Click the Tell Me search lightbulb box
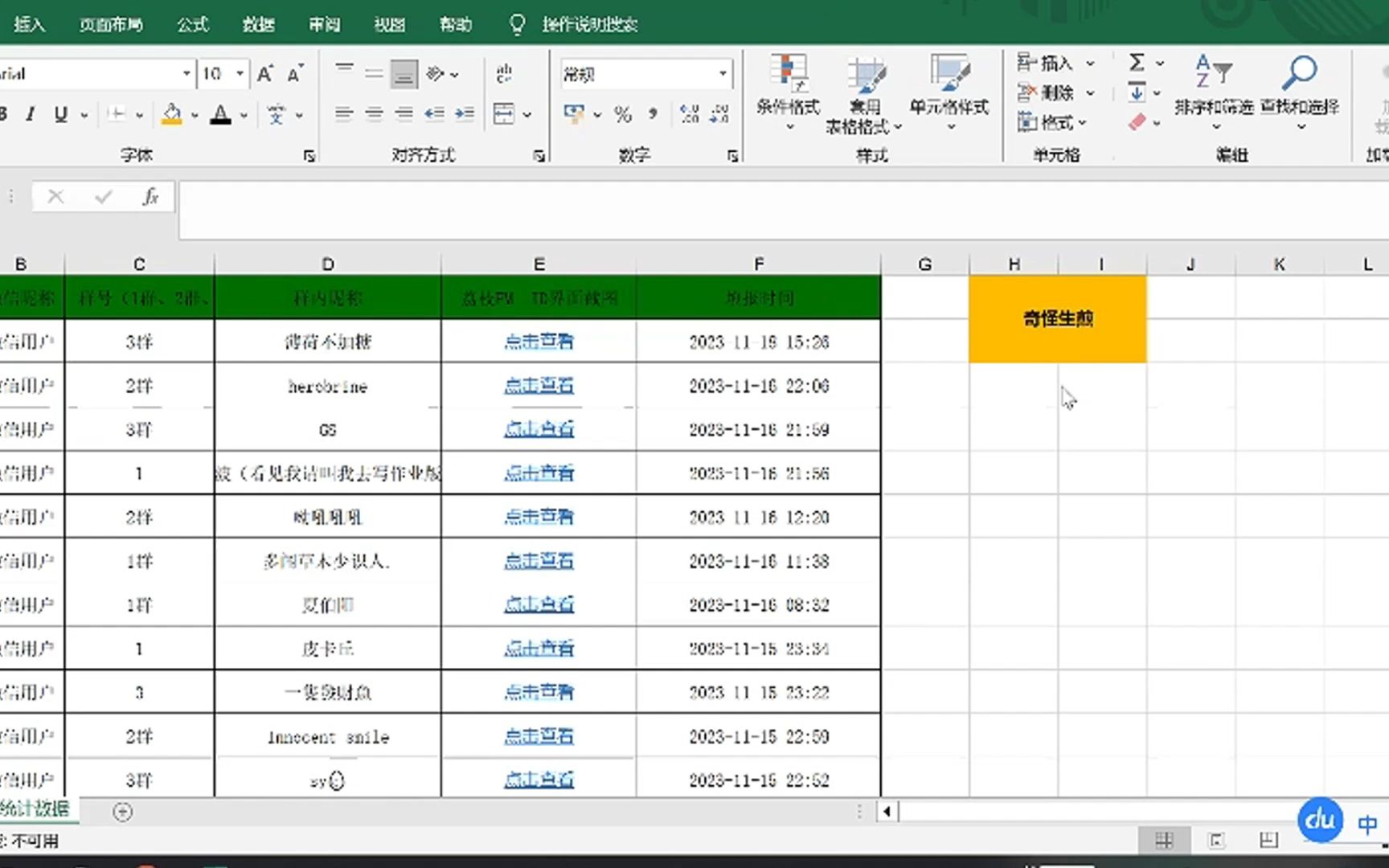Image resolution: width=1389 pixels, height=868 pixels. pyautogui.click(x=574, y=25)
